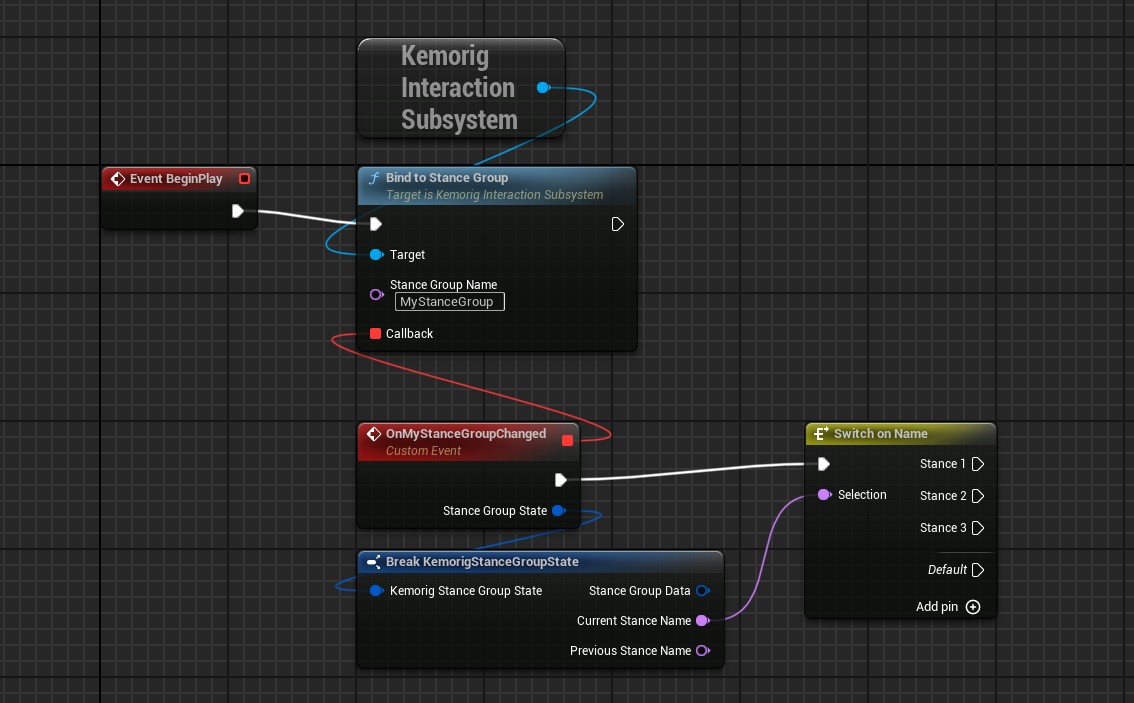Click the Previous Stance Name output pin

tap(702, 651)
